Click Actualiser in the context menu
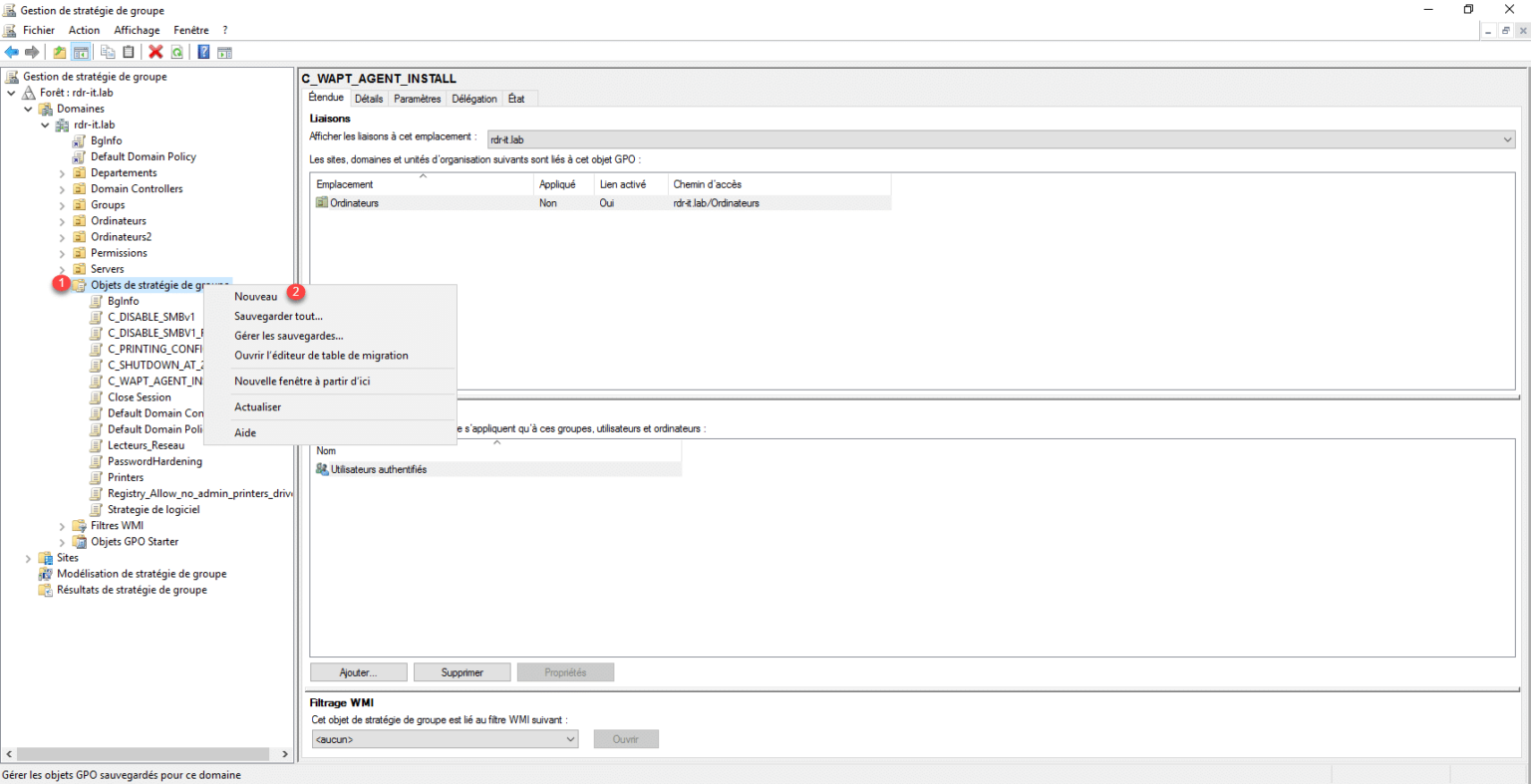 pyautogui.click(x=258, y=407)
